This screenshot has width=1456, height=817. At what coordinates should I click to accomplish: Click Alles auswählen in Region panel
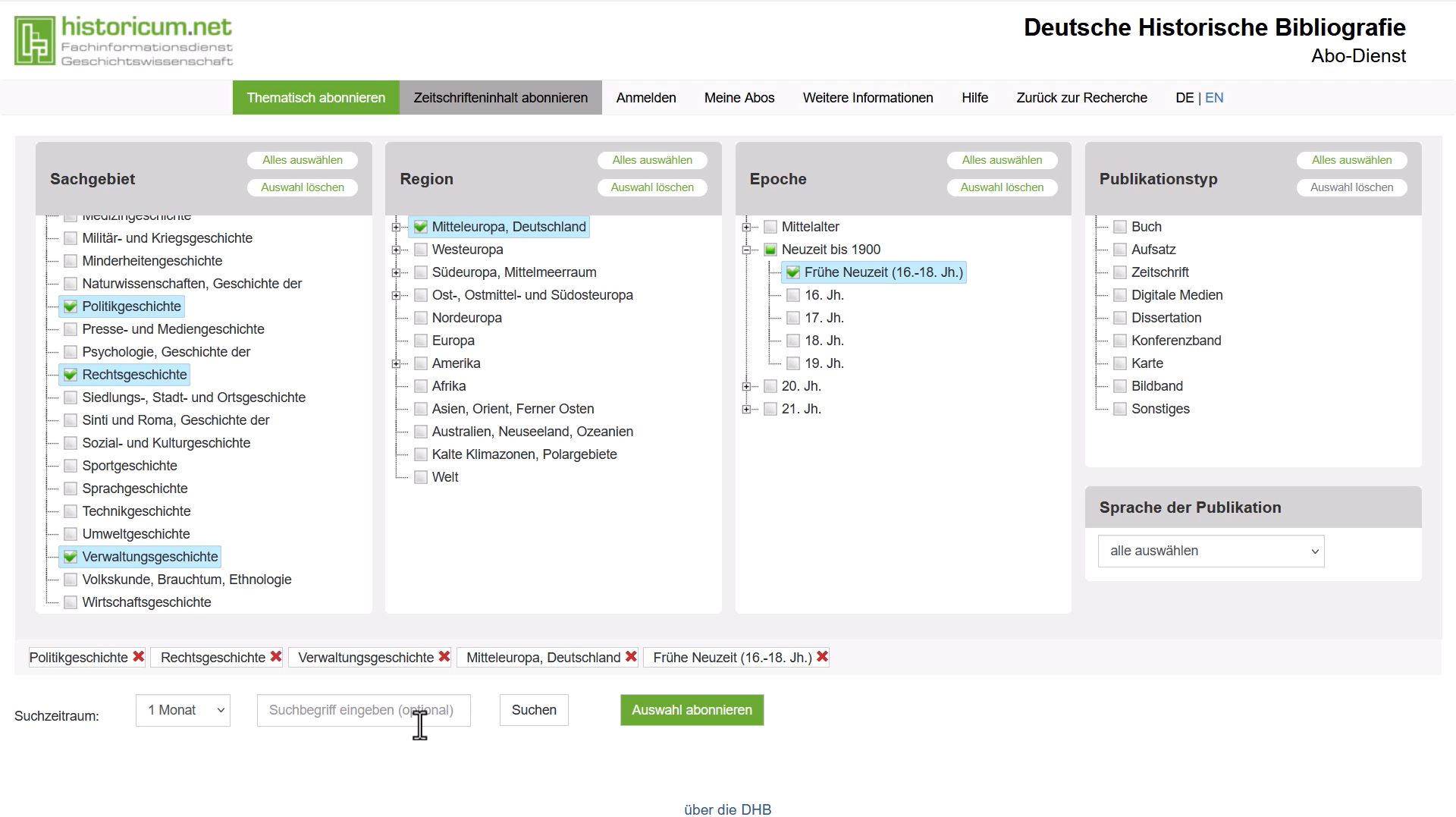(x=652, y=160)
